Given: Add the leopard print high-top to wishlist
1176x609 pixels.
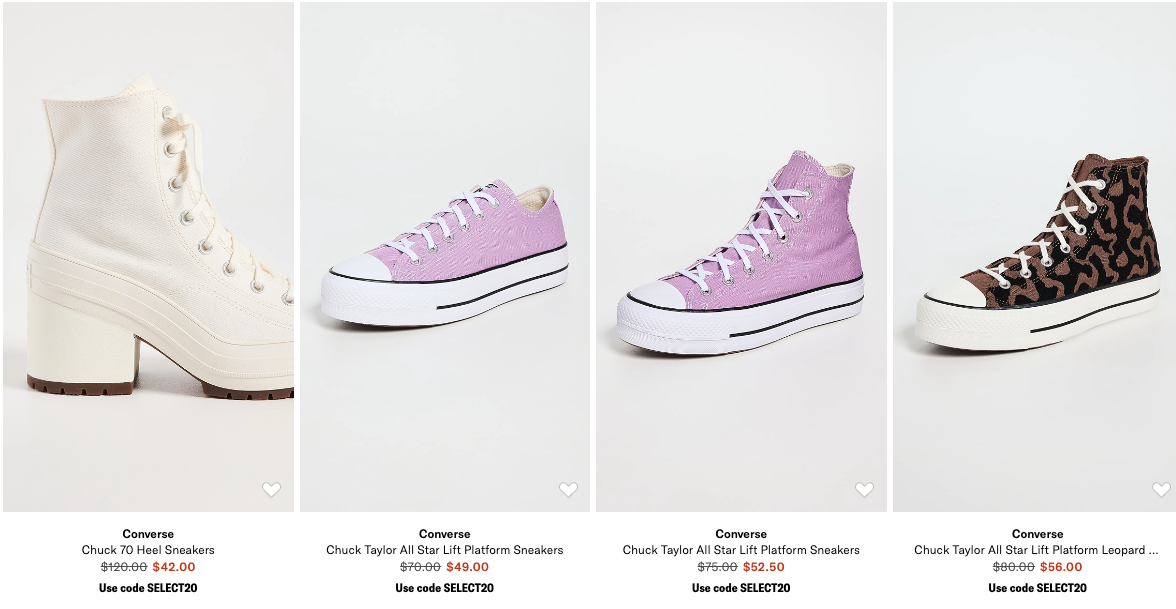Looking at the screenshot, I should click(x=1160, y=489).
